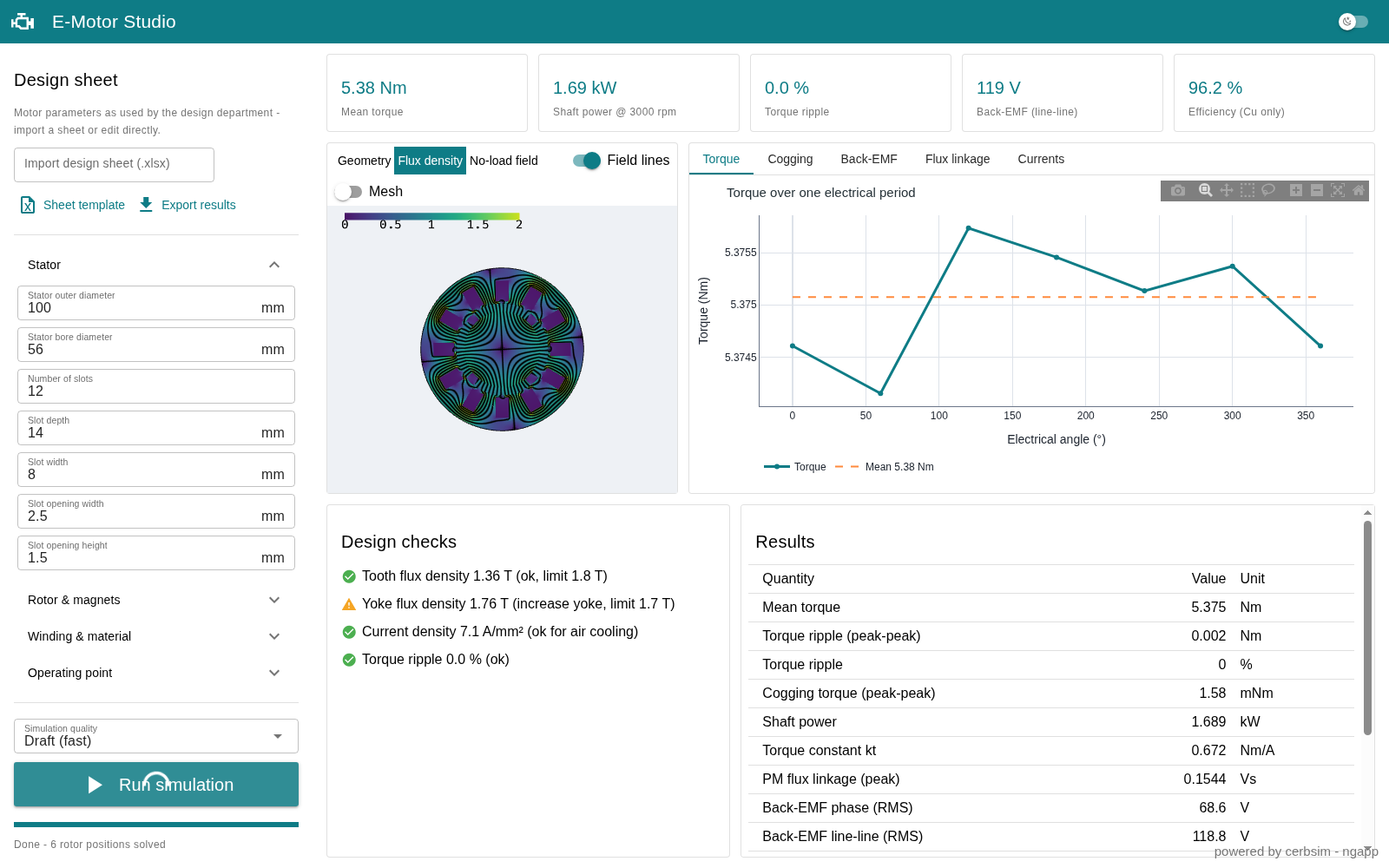Viewport: 1389px width, 868px height.
Task: Click the Results table scrollbar
Action: [x=1367, y=628]
